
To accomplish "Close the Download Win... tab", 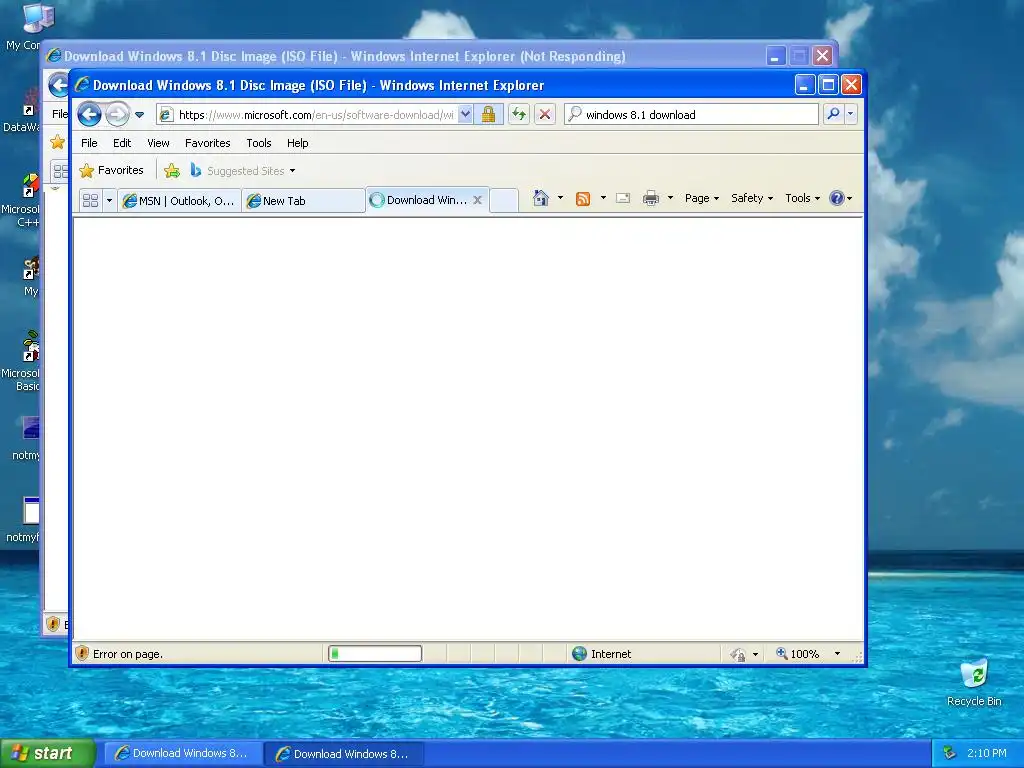I will (x=477, y=200).
